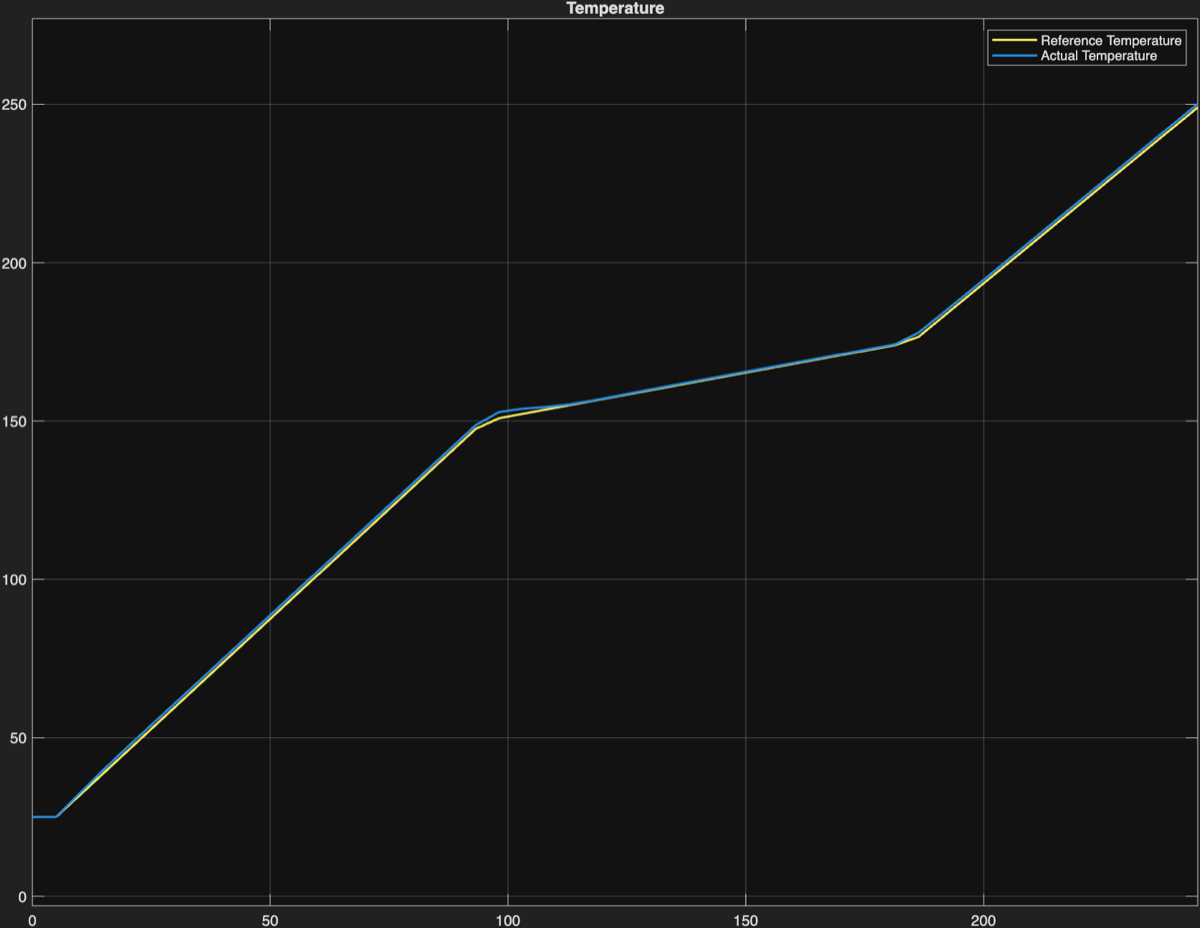This screenshot has width=1200, height=928.
Task: Click the 150 tick label on the vertical axis
Action: pyautogui.click(x=15, y=421)
